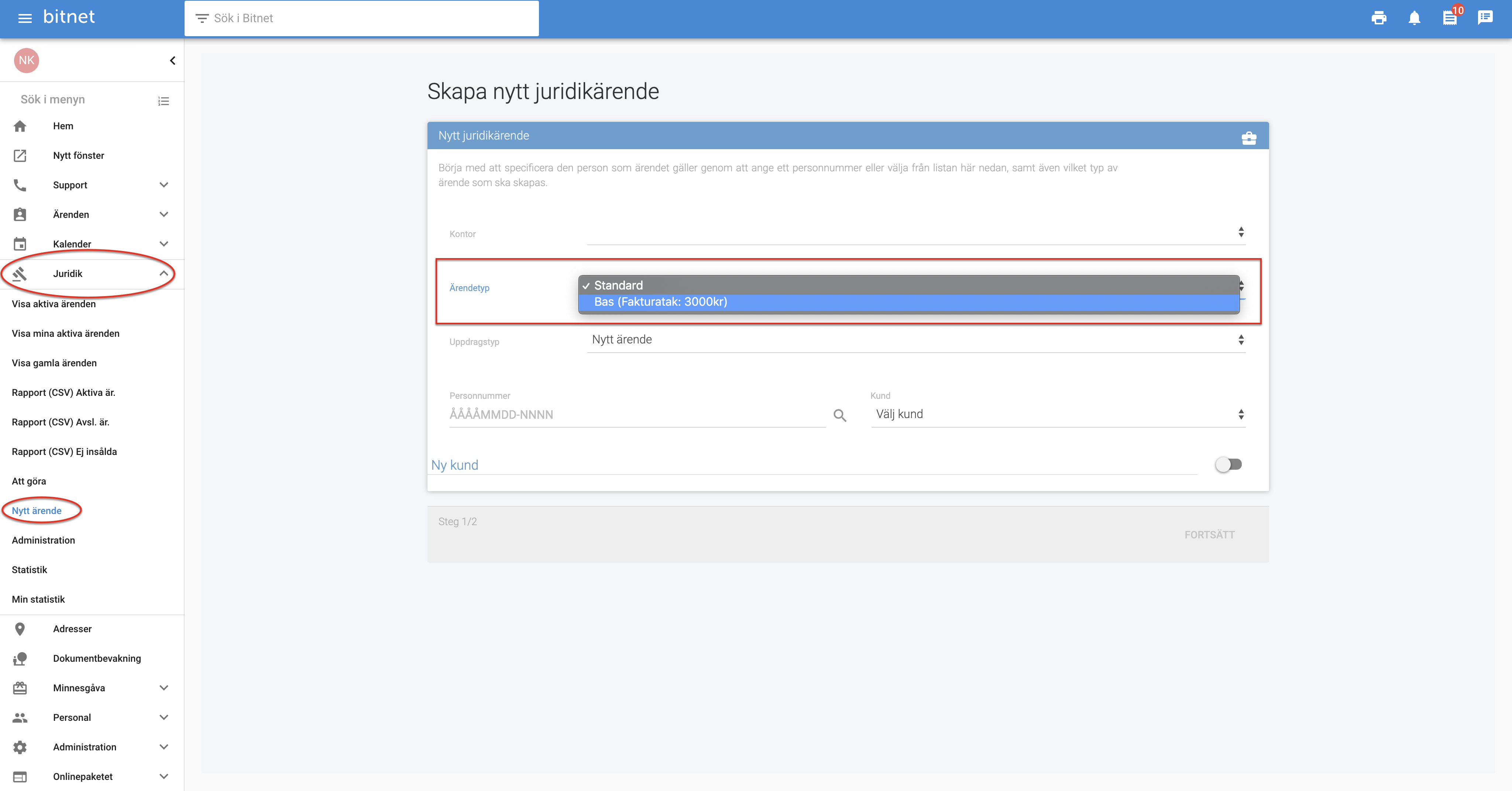1512x791 pixels.
Task: Click the menu list icon beside Sök i menyn
Action: [x=164, y=101]
